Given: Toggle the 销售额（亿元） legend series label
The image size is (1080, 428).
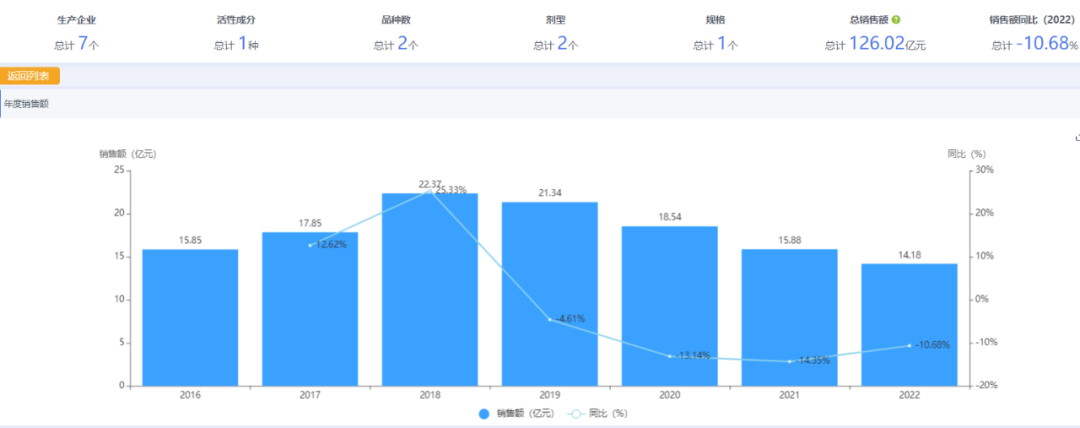Looking at the screenshot, I should click(x=524, y=413).
